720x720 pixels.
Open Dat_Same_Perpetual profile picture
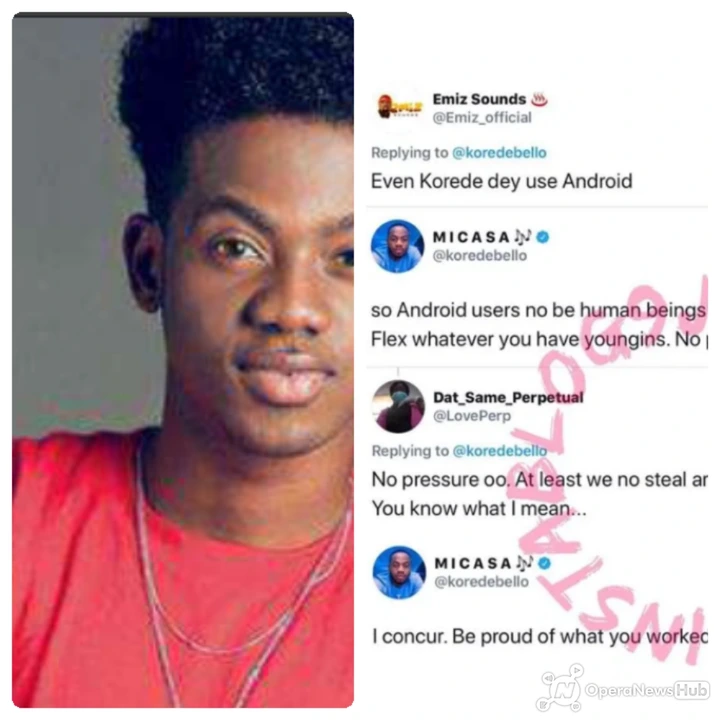398,406
